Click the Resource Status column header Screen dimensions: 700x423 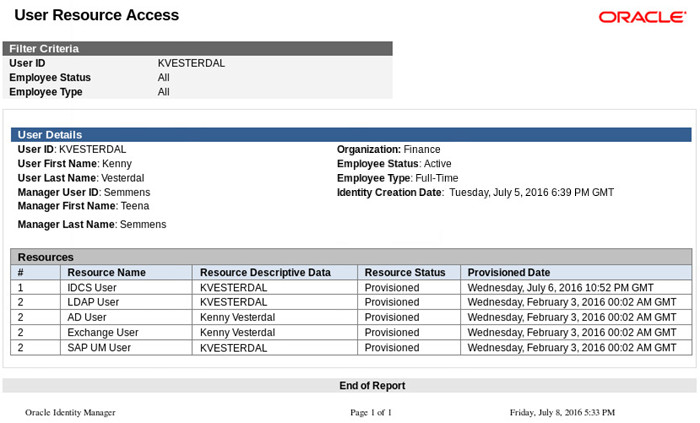pyautogui.click(x=405, y=272)
